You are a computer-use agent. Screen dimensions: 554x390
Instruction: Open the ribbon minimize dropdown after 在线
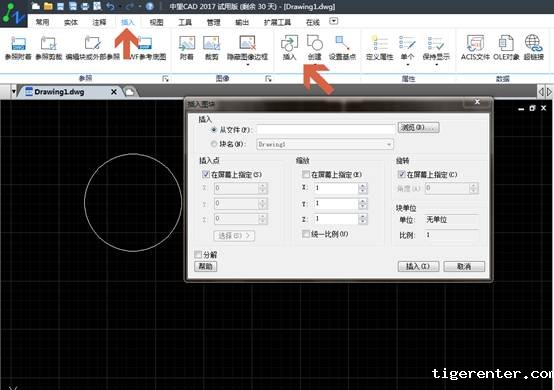point(333,21)
